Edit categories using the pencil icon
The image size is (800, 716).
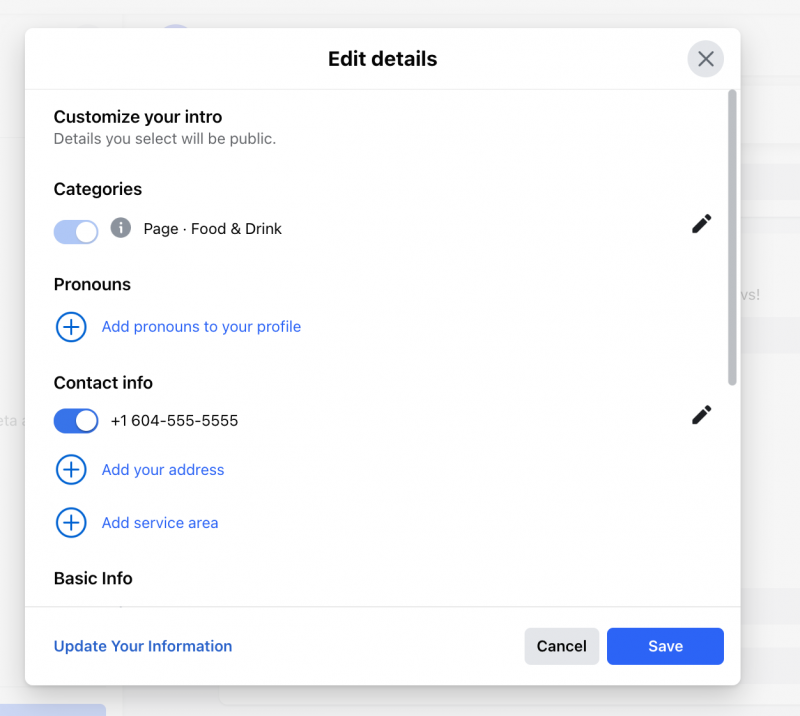pos(702,224)
